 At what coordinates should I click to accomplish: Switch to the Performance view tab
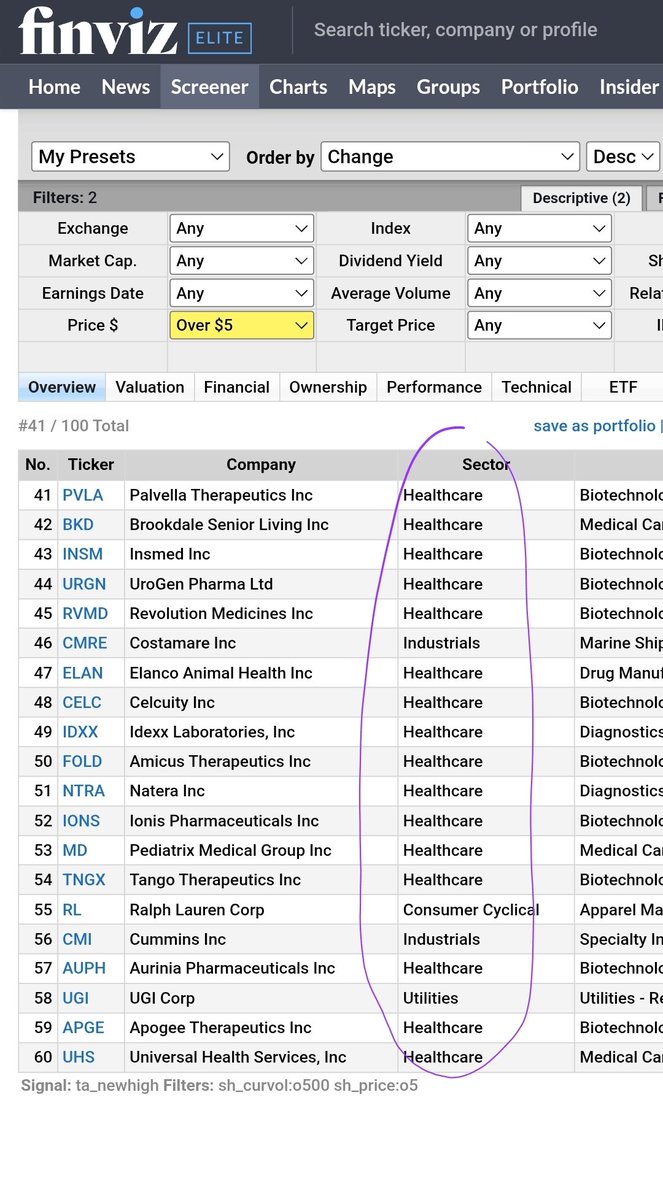[x=434, y=387]
